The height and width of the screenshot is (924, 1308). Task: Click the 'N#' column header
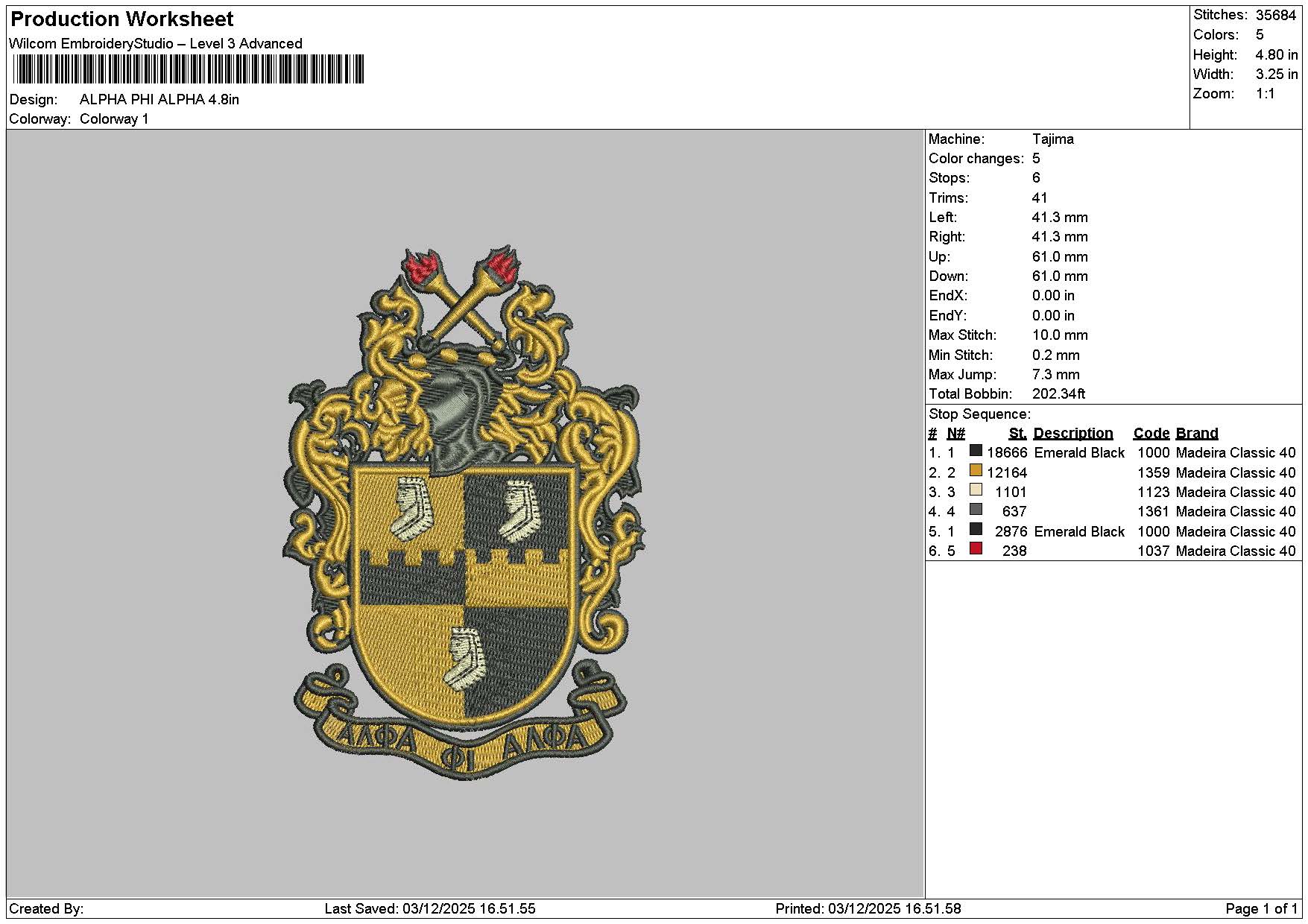(x=955, y=434)
